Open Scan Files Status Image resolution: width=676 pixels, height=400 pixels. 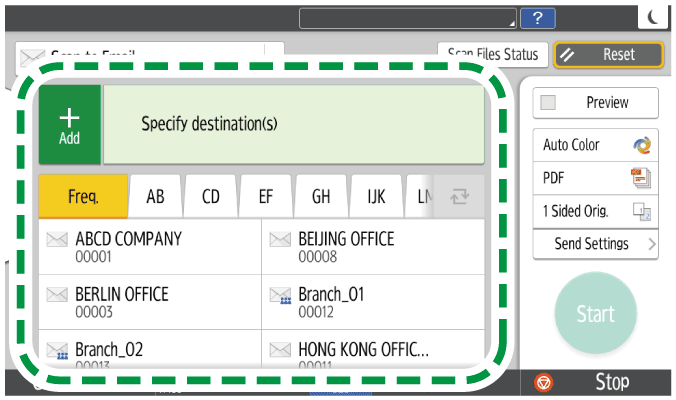click(492, 55)
